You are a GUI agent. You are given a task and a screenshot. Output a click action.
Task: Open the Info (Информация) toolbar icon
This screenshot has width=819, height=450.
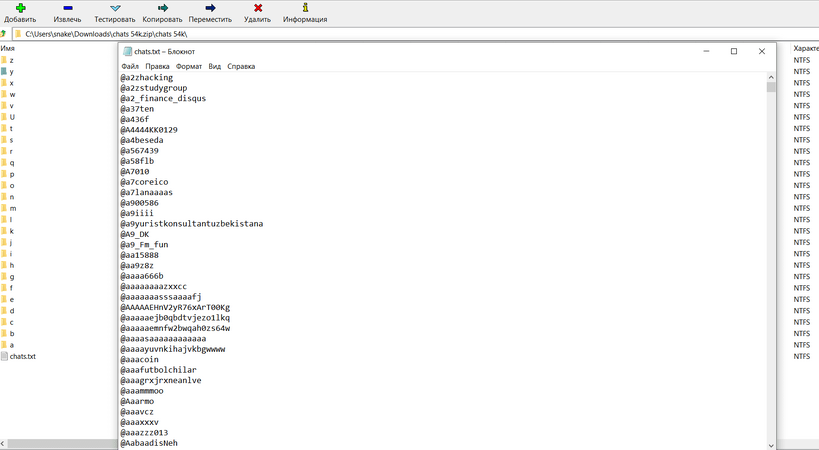[305, 8]
